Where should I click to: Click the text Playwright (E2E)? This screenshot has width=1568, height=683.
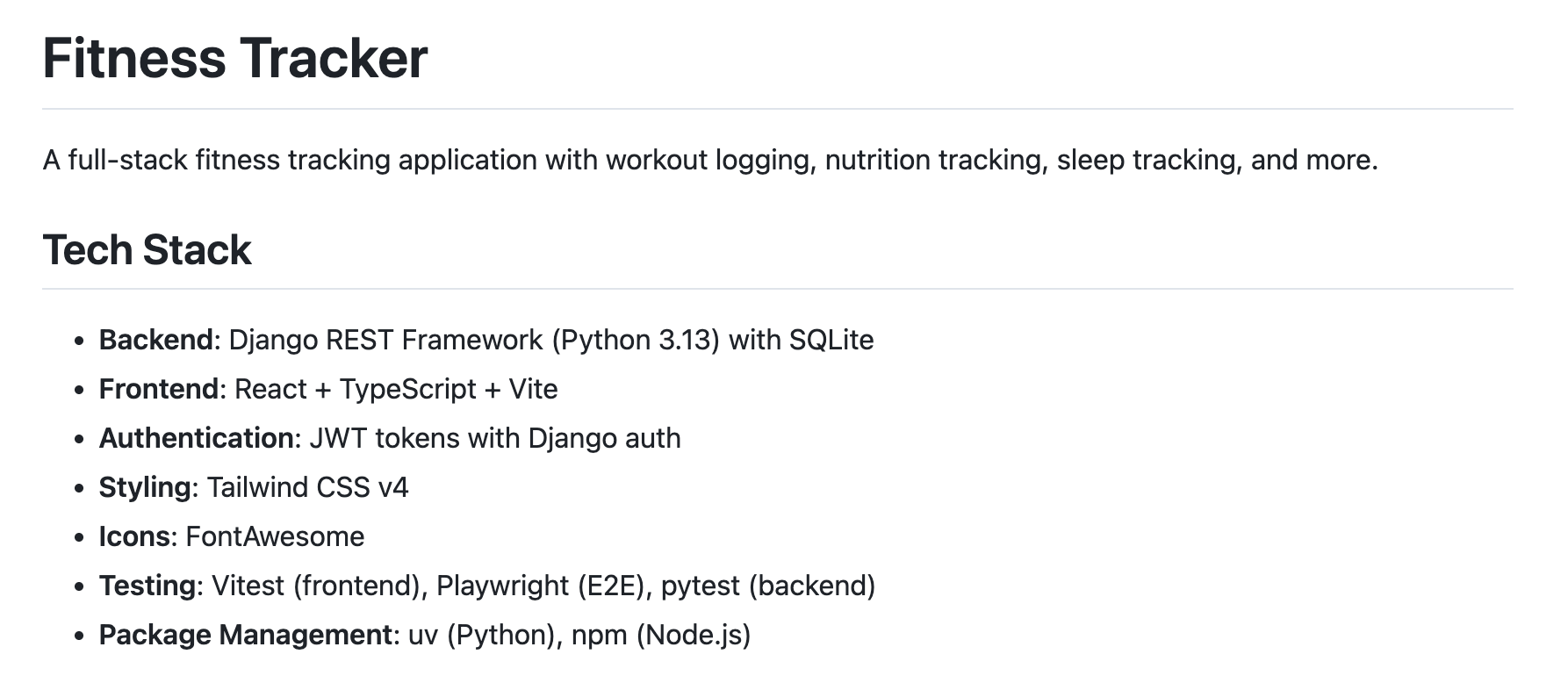click(541, 586)
